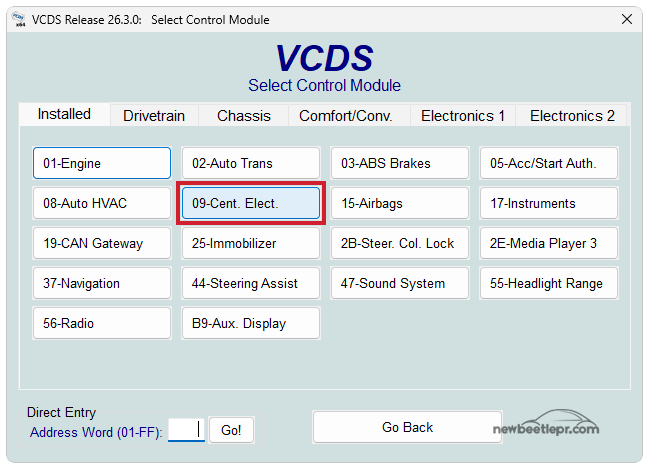Switch to the Electronics 2 tab

pyautogui.click(x=572, y=116)
